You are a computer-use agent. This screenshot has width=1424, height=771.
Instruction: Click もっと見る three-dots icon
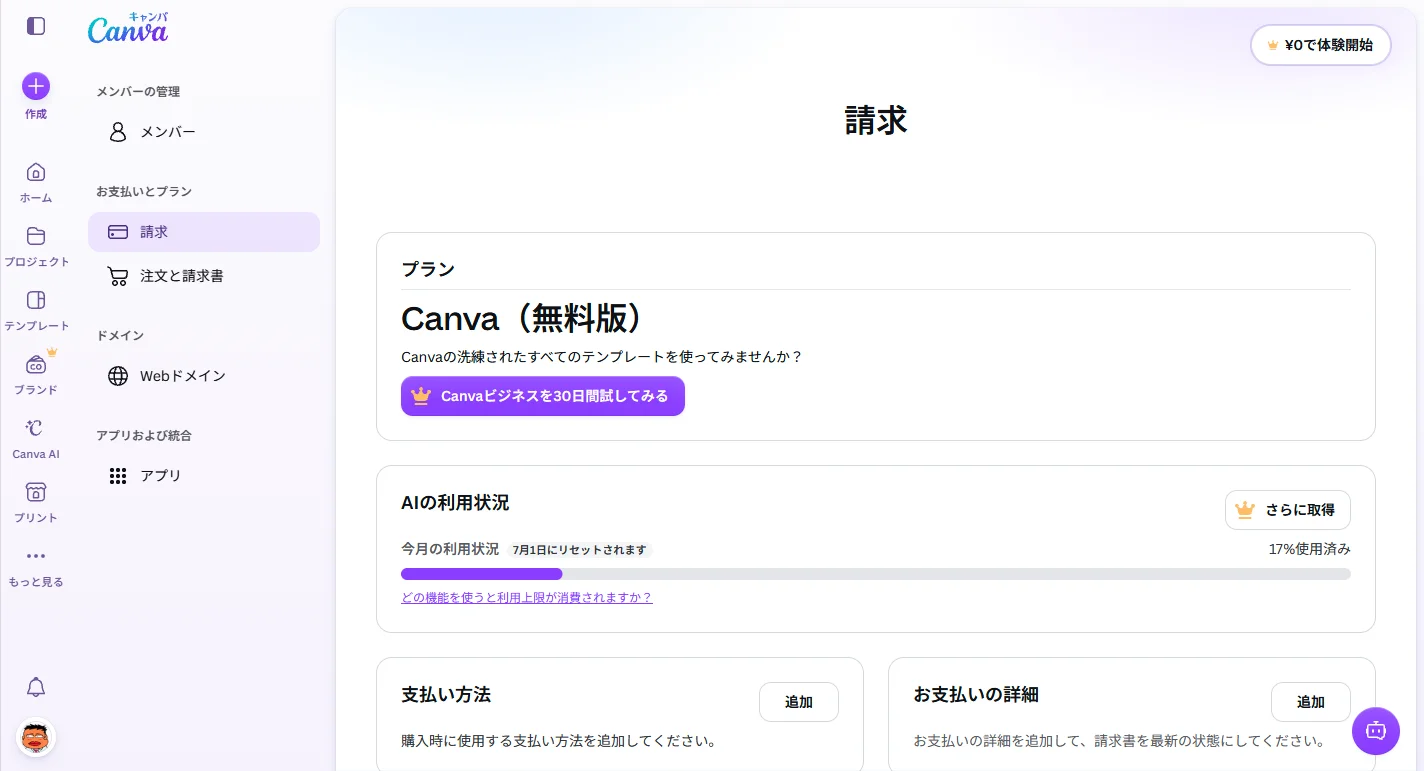point(36,556)
